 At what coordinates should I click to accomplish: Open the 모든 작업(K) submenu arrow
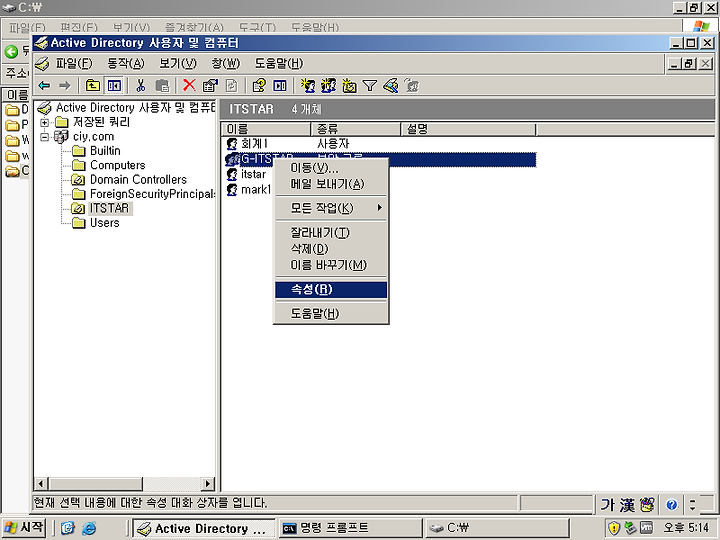click(379, 208)
